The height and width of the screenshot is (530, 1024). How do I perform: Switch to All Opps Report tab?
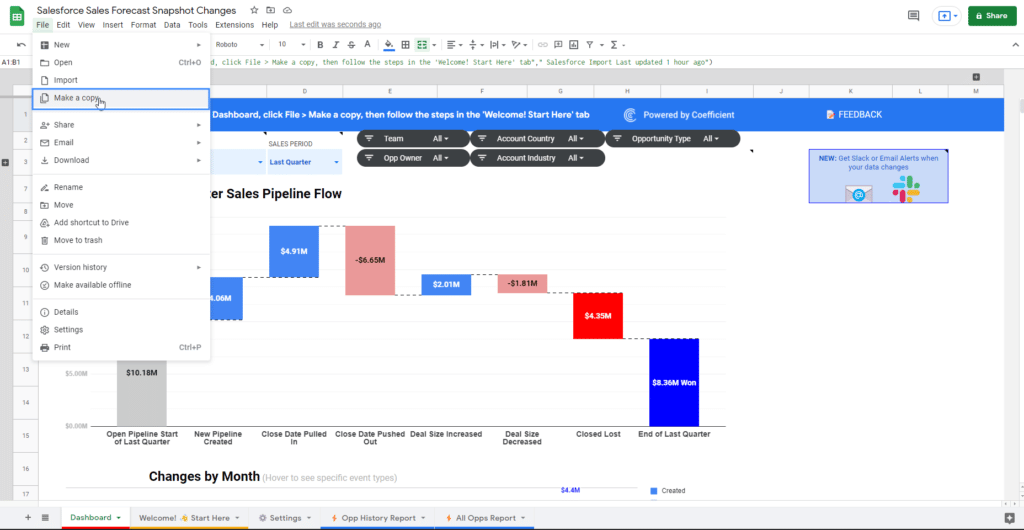[x=484, y=518]
